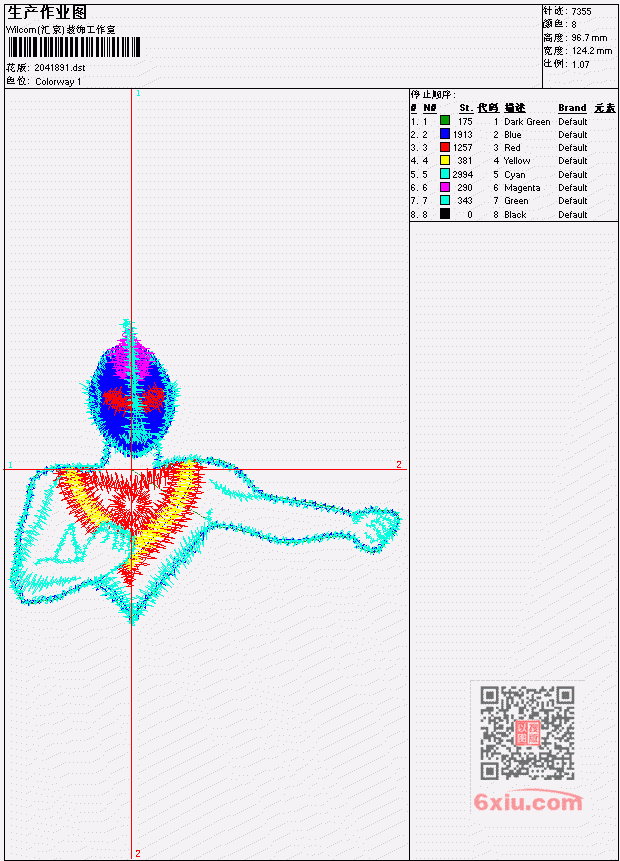The height and width of the screenshot is (861, 620).
Task: Select the file name 2041891.dst
Action: click(60, 68)
